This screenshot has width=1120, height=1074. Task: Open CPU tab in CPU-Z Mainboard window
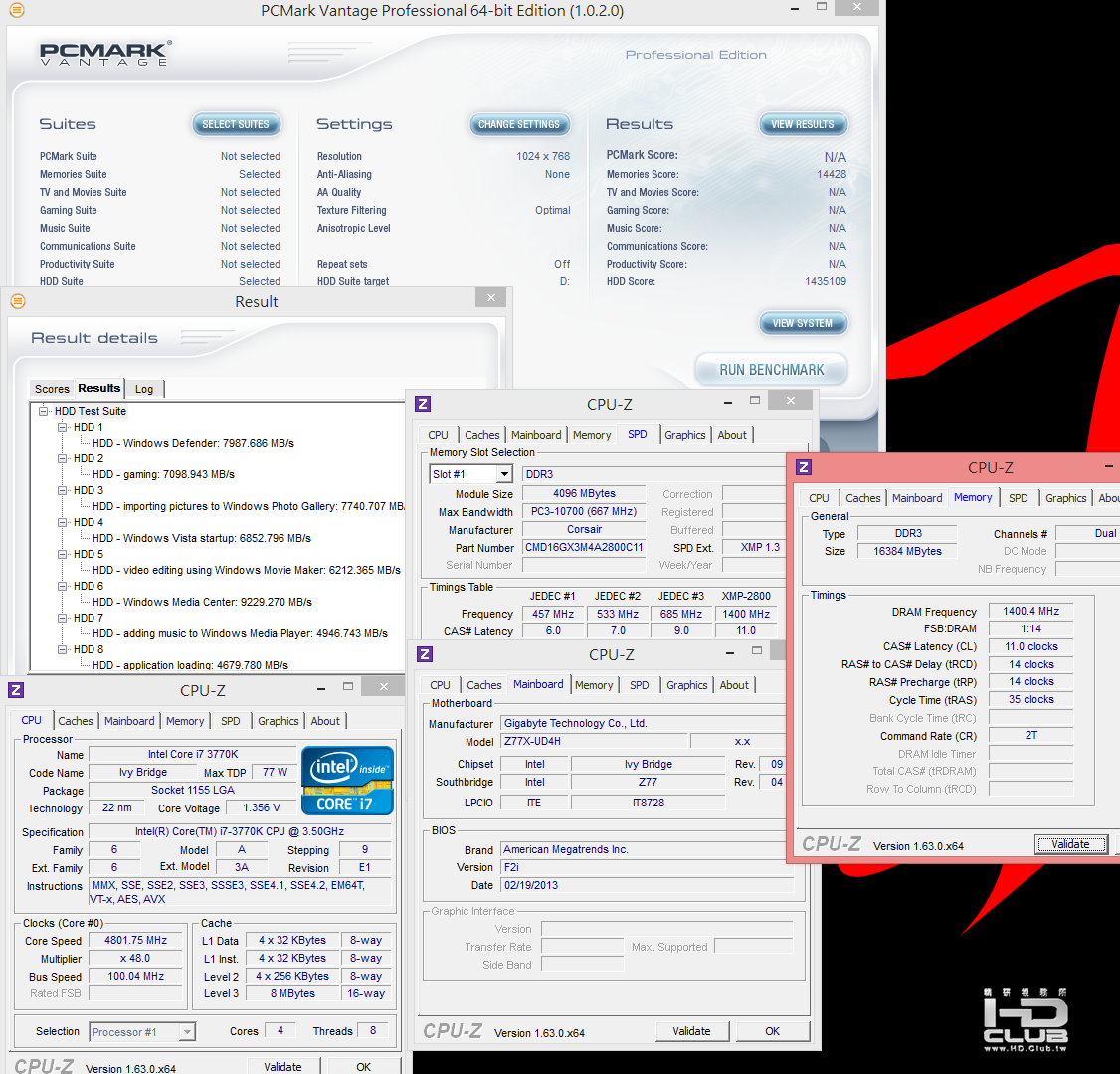pos(440,685)
